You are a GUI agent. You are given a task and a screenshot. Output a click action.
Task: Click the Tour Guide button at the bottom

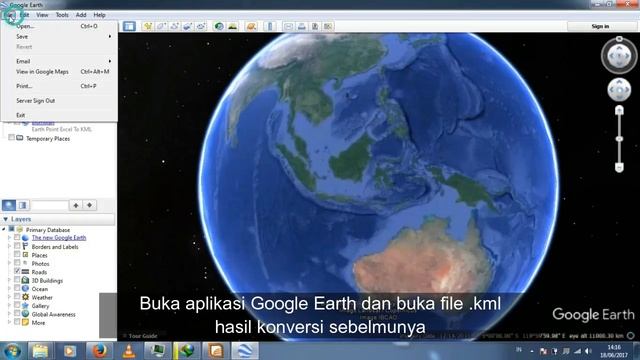(x=140, y=336)
